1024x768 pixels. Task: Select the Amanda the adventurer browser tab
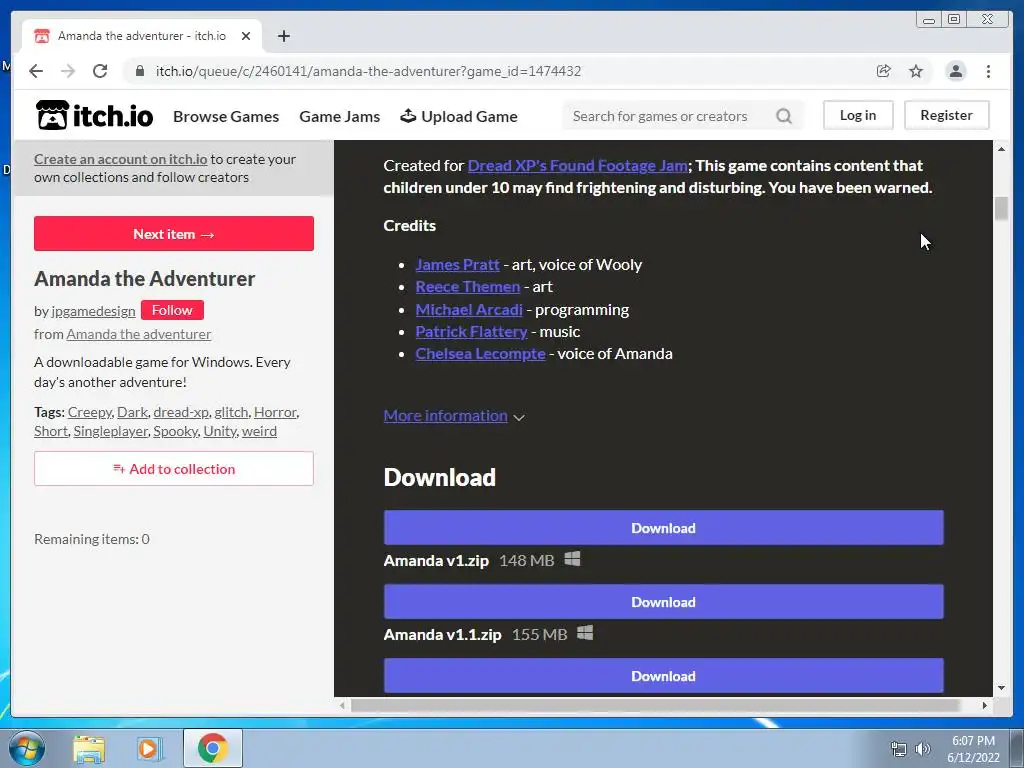pos(142,36)
